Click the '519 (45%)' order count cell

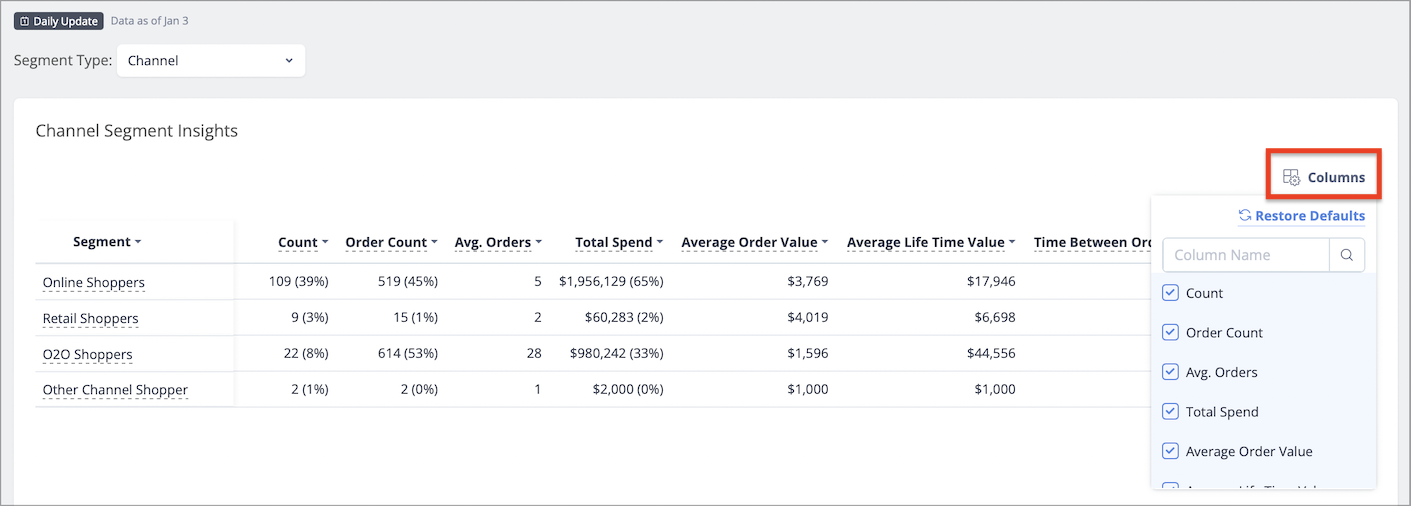pos(406,281)
